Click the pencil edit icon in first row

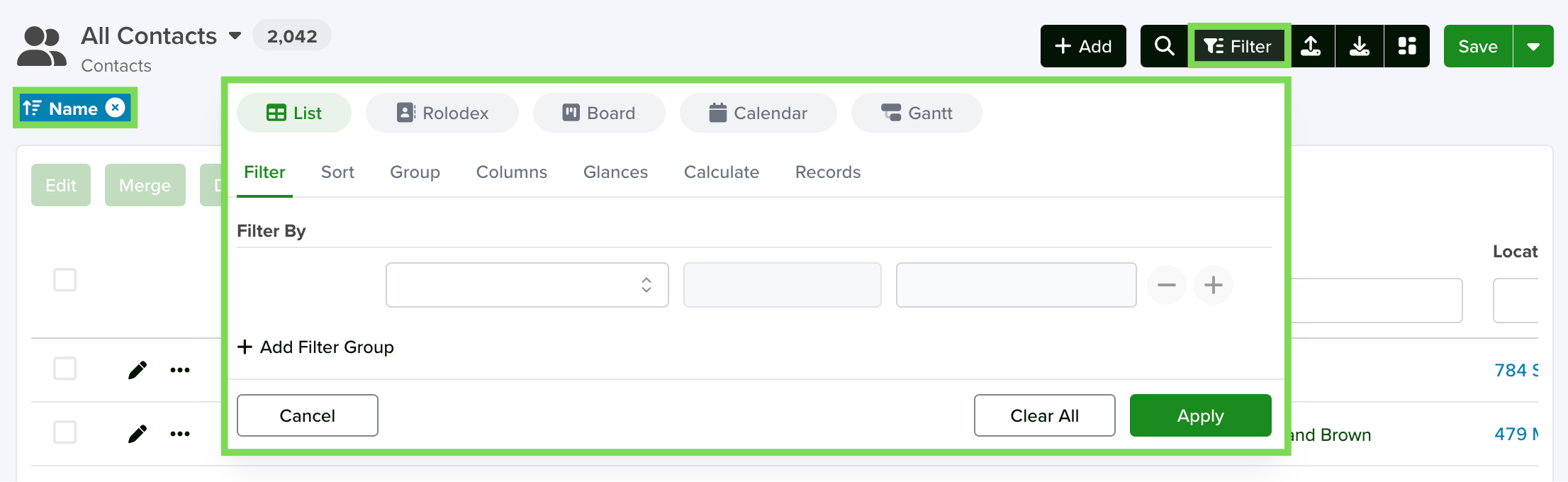(138, 370)
